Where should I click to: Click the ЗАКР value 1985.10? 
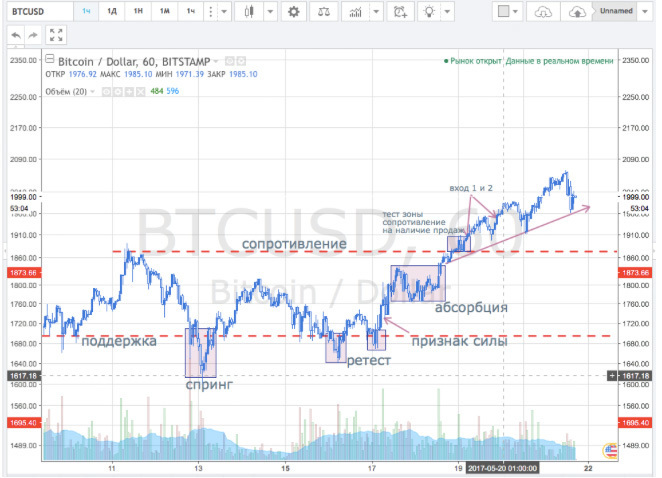243,74
